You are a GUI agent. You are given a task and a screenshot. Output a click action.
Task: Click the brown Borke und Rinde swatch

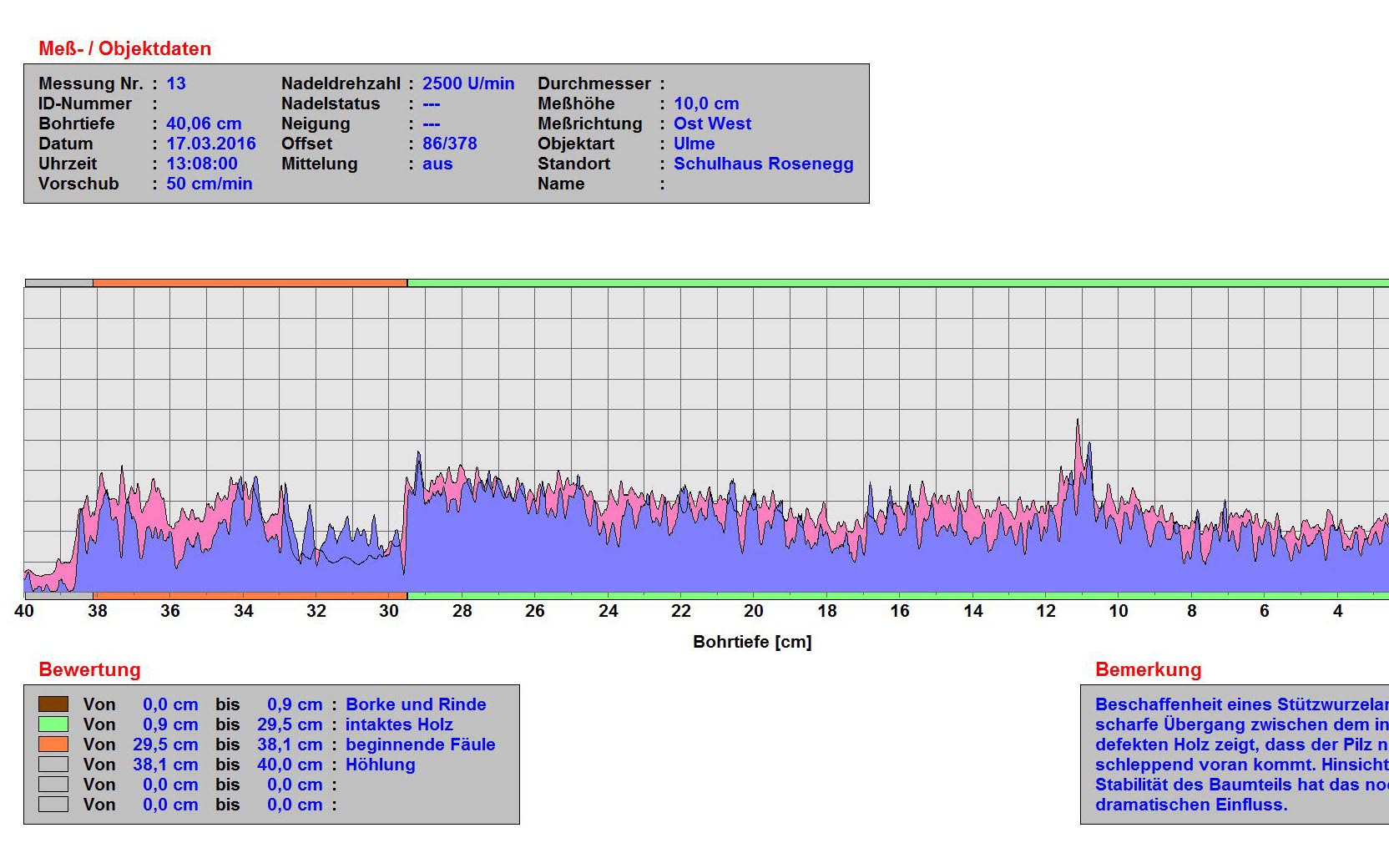pos(53,704)
